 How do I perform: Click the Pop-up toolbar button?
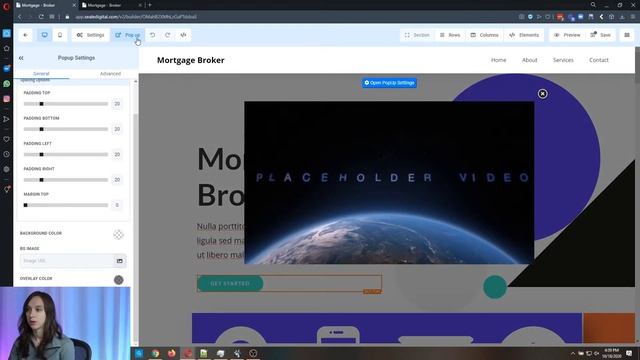(x=127, y=35)
